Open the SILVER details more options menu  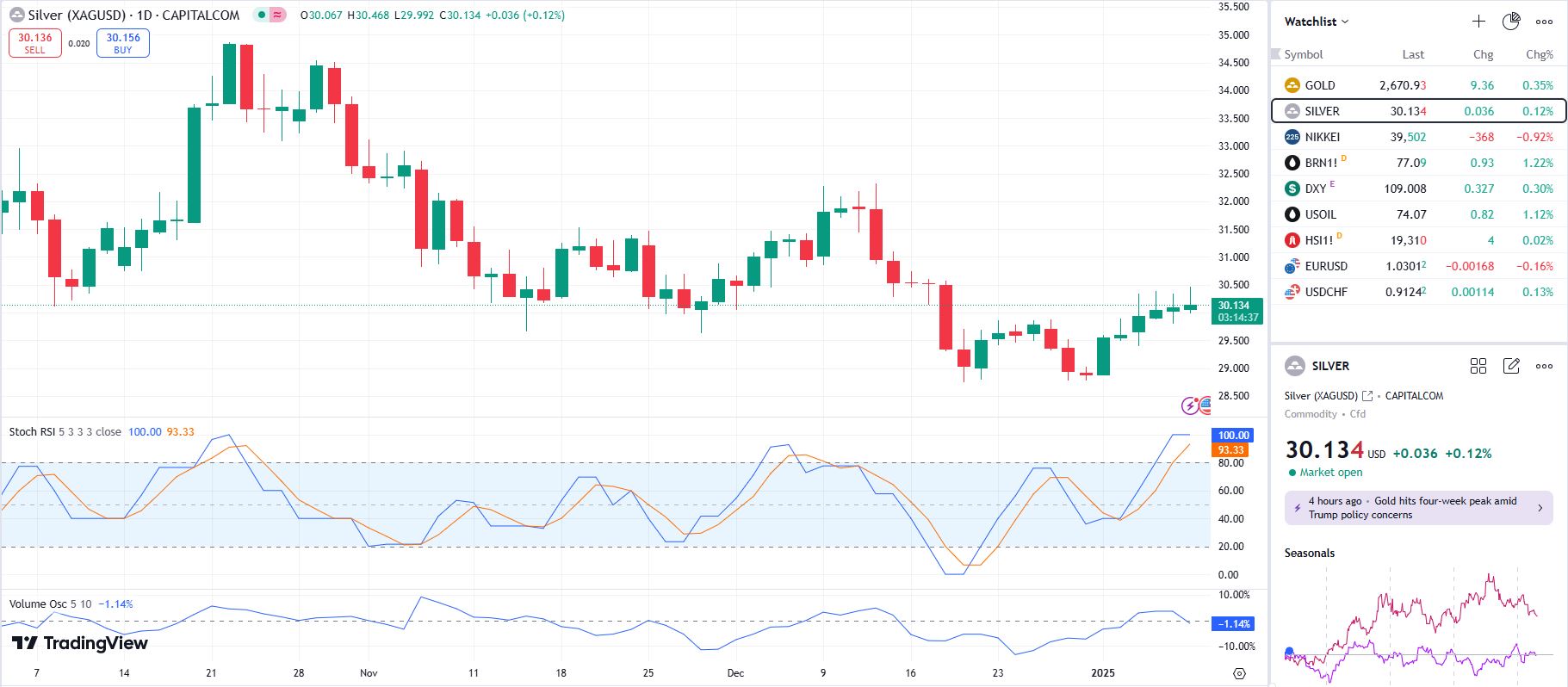(1544, 366)
